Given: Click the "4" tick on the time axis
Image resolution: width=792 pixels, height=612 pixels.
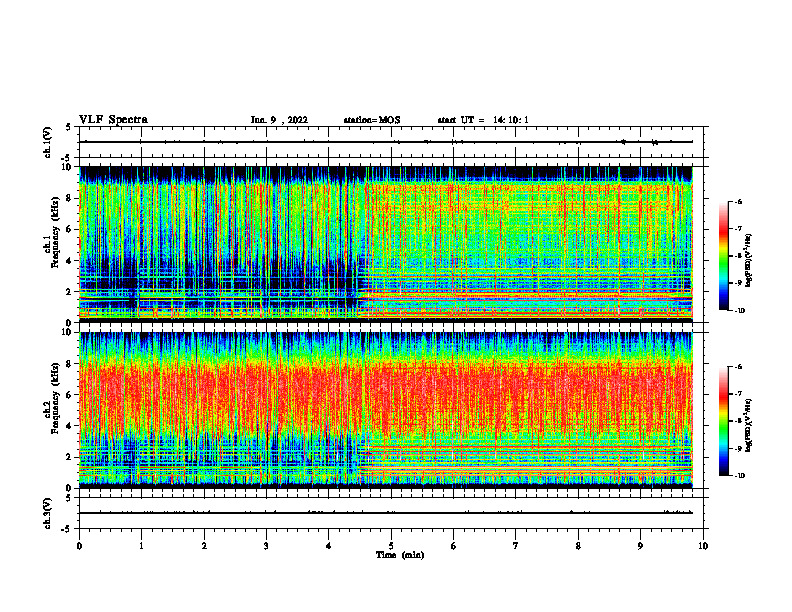Looking at the screenshot, I should (329, 546).
